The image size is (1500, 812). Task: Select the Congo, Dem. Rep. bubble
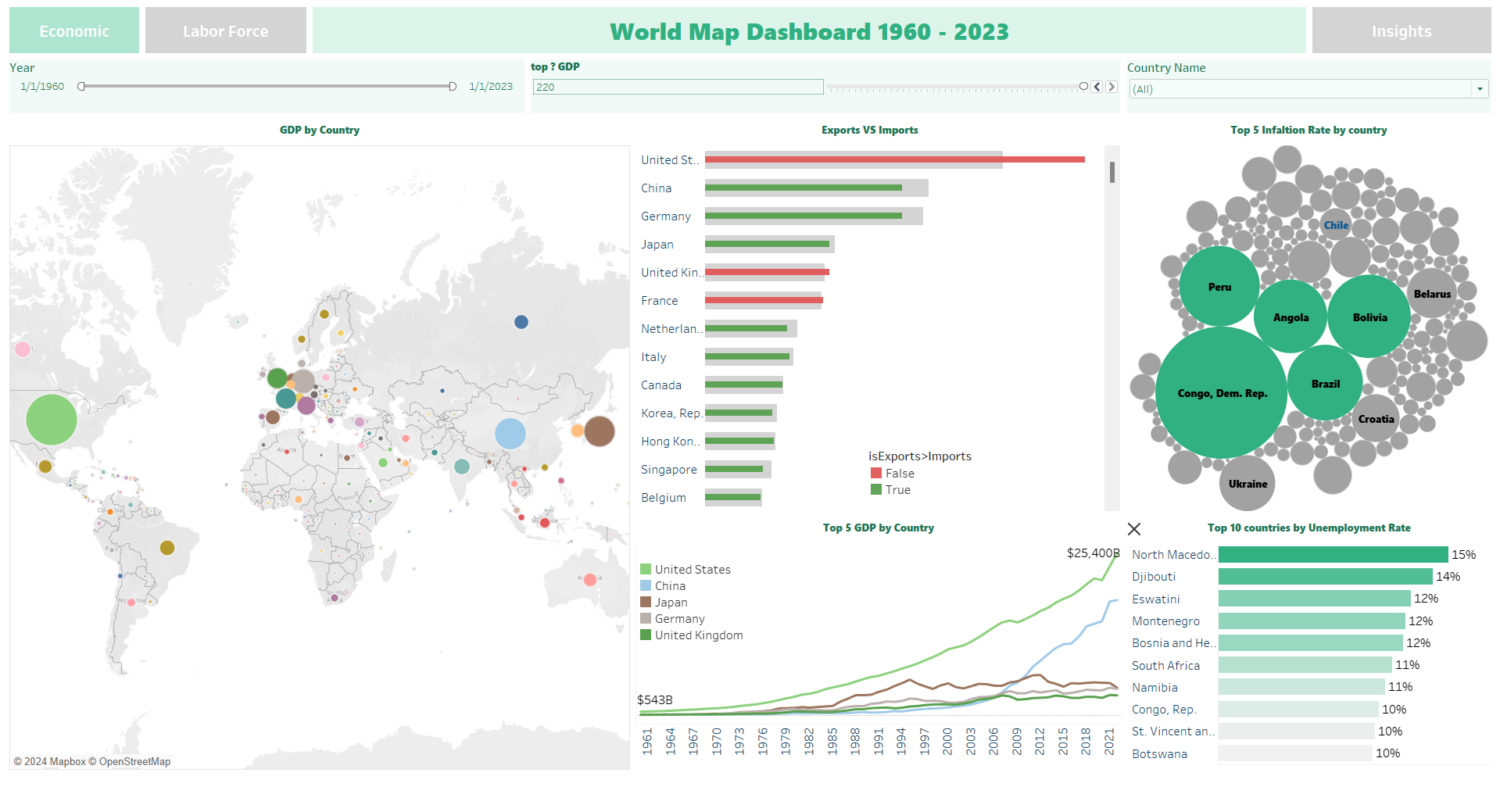pyautogui.click(x=1221, y=393)
